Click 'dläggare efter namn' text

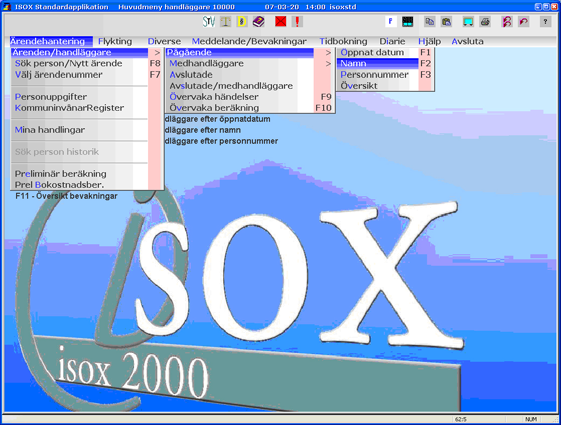click(203, 130)
